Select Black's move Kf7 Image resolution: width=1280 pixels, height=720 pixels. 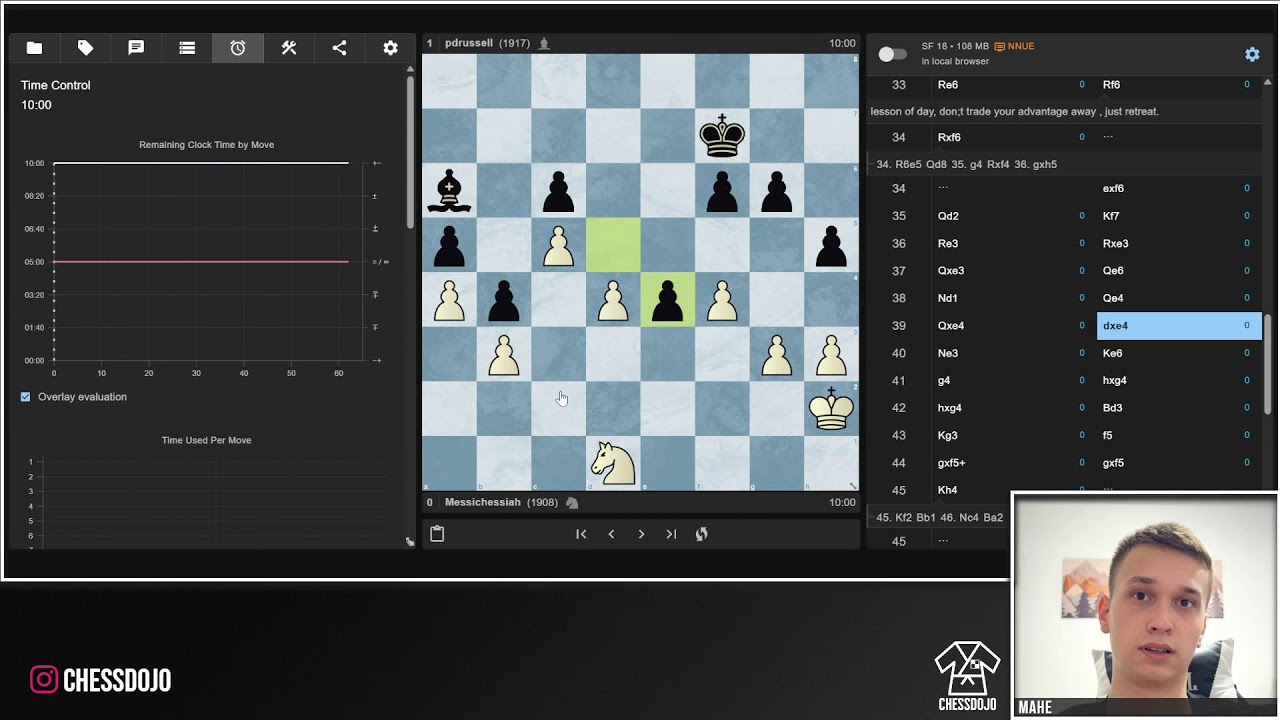pos(1179,216)
